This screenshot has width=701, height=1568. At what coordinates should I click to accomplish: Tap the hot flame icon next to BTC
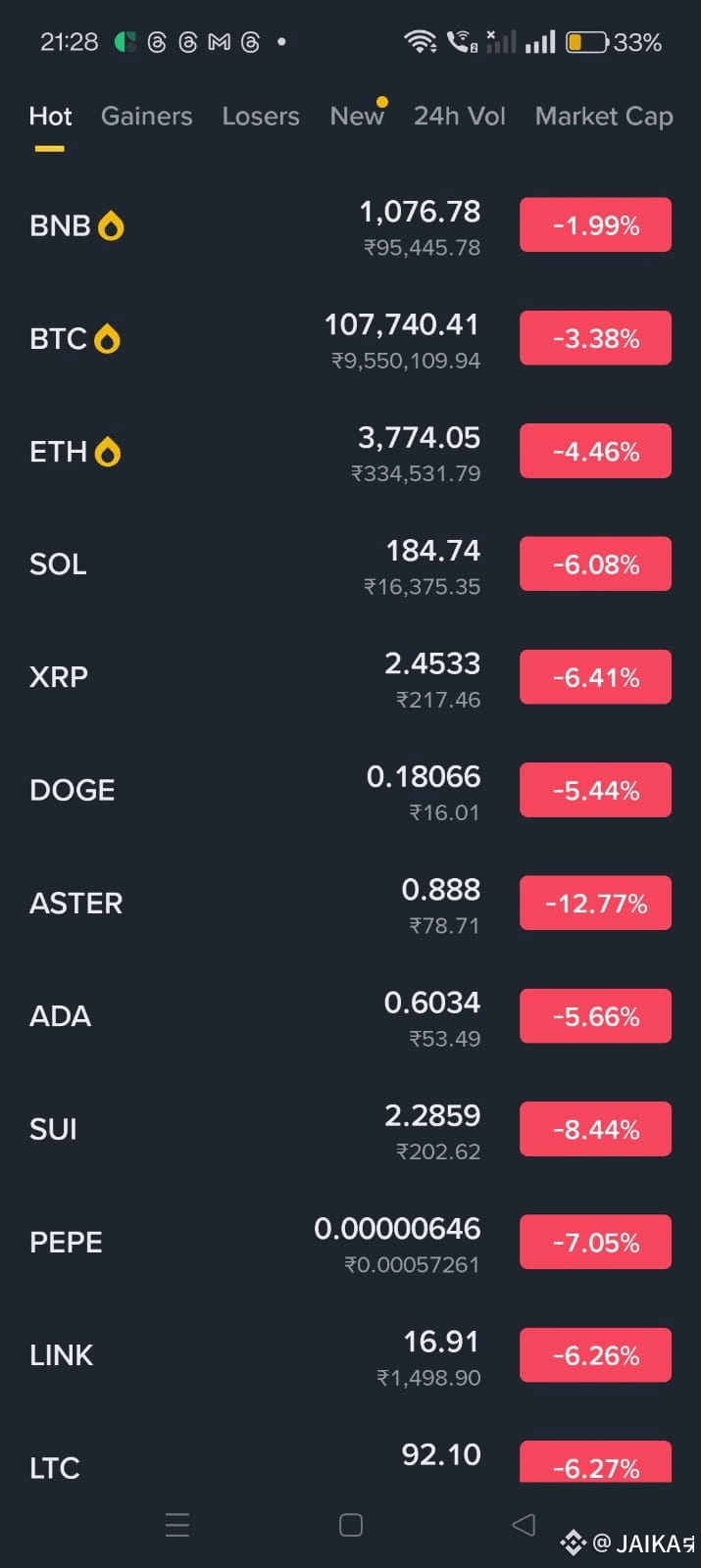(107, 339)
